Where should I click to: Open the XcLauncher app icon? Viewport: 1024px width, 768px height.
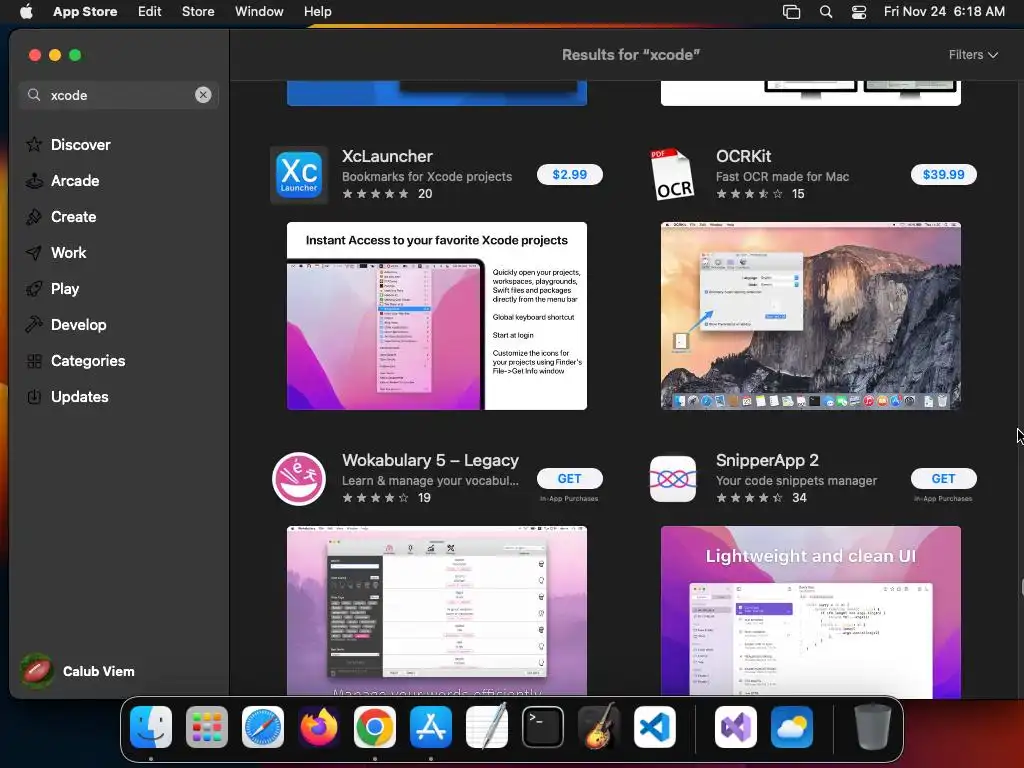point(298,174)
